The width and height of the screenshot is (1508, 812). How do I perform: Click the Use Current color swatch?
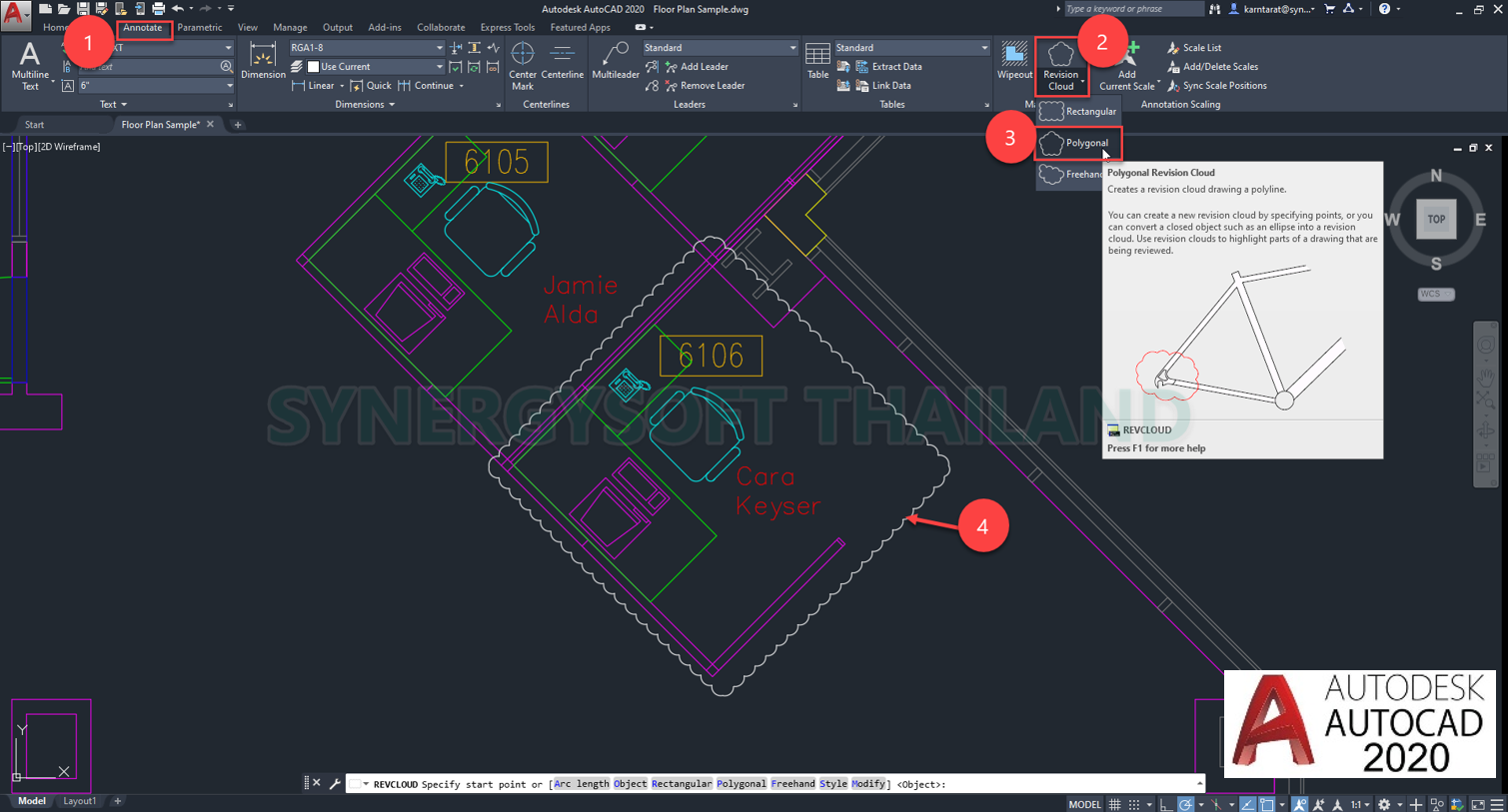coord(314,66)
